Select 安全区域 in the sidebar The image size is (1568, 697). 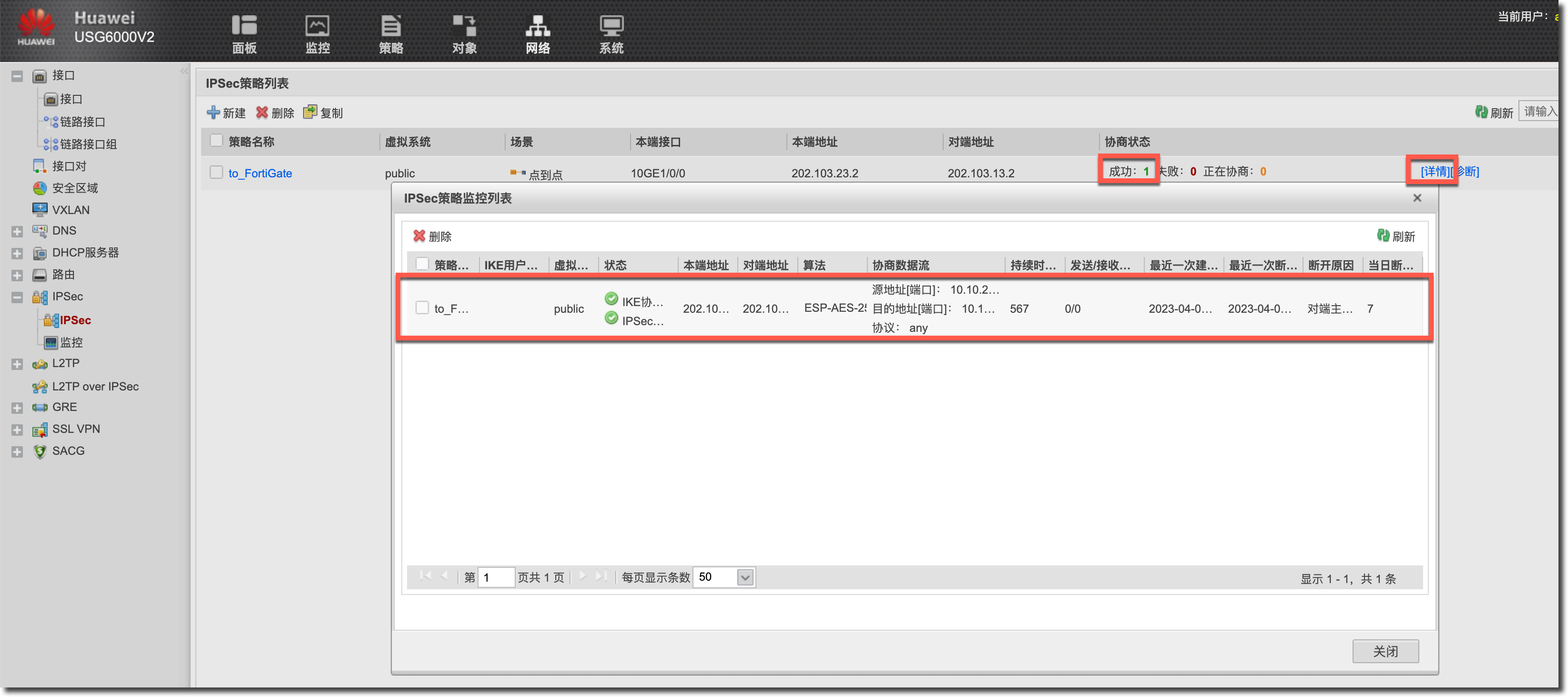click(x=74, y=188)
